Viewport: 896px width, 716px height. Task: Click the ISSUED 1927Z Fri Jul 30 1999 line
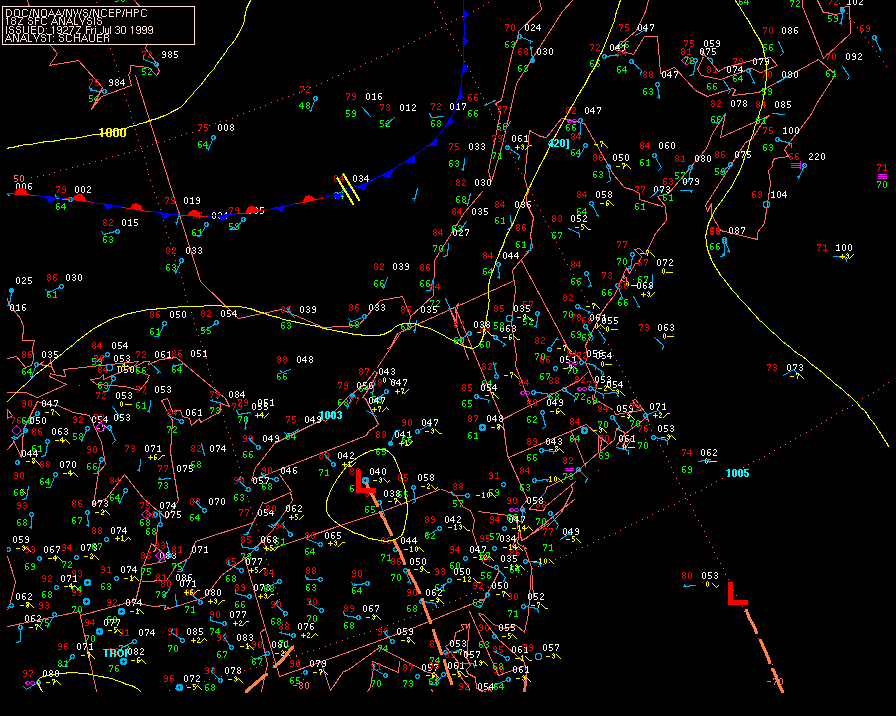point(79,30)
